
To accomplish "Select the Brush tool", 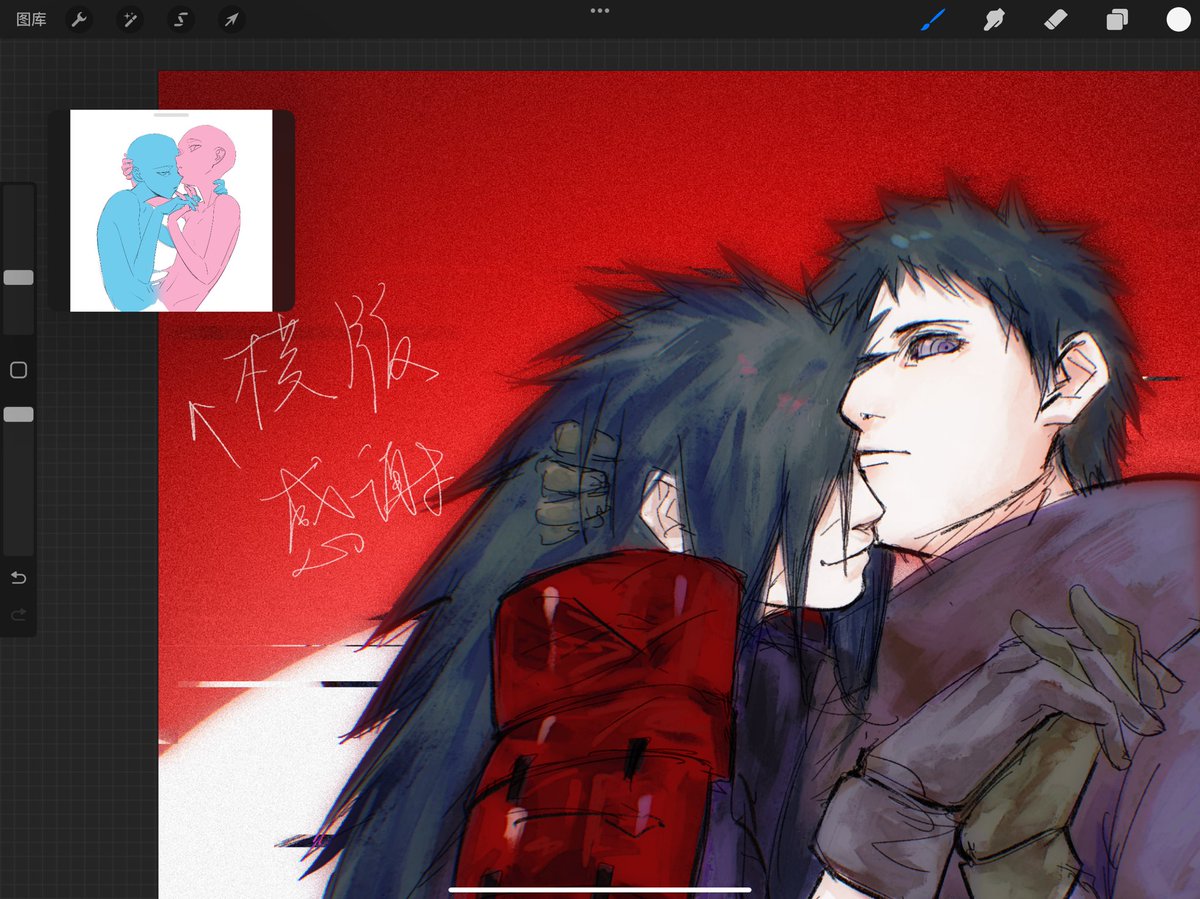I will click(x=932, y=19).
